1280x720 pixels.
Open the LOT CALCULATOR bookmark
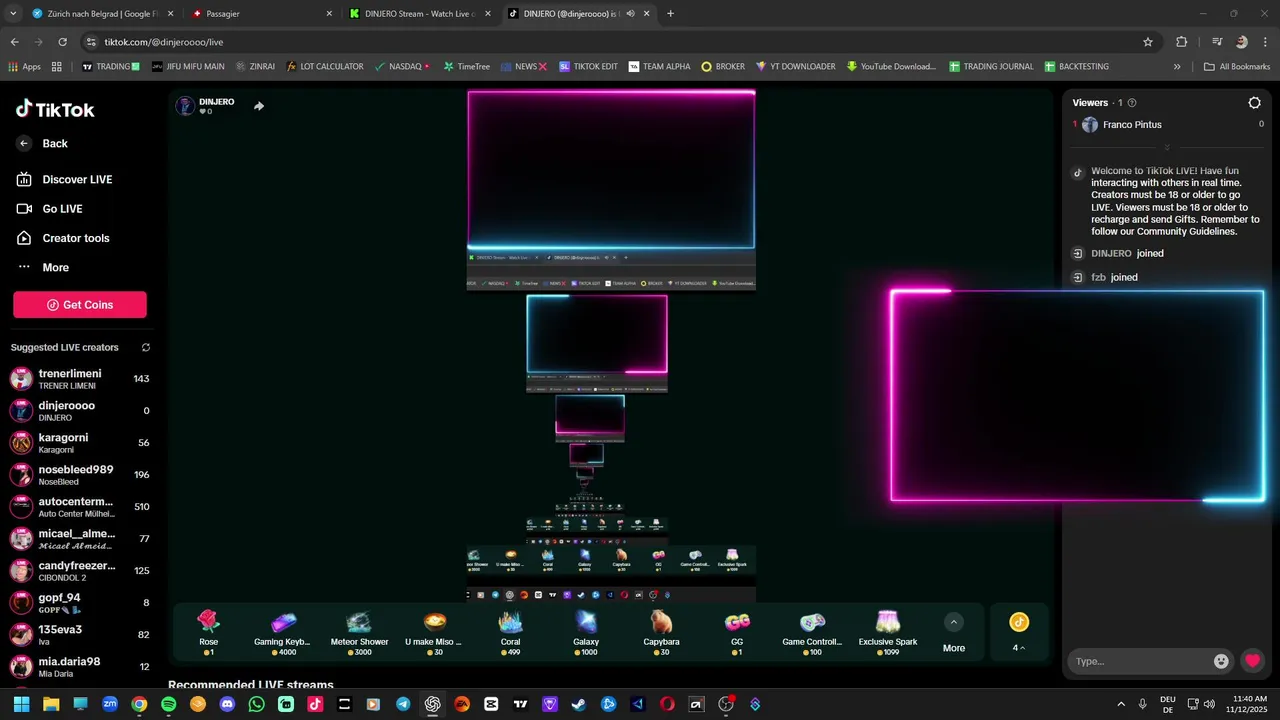325,67
